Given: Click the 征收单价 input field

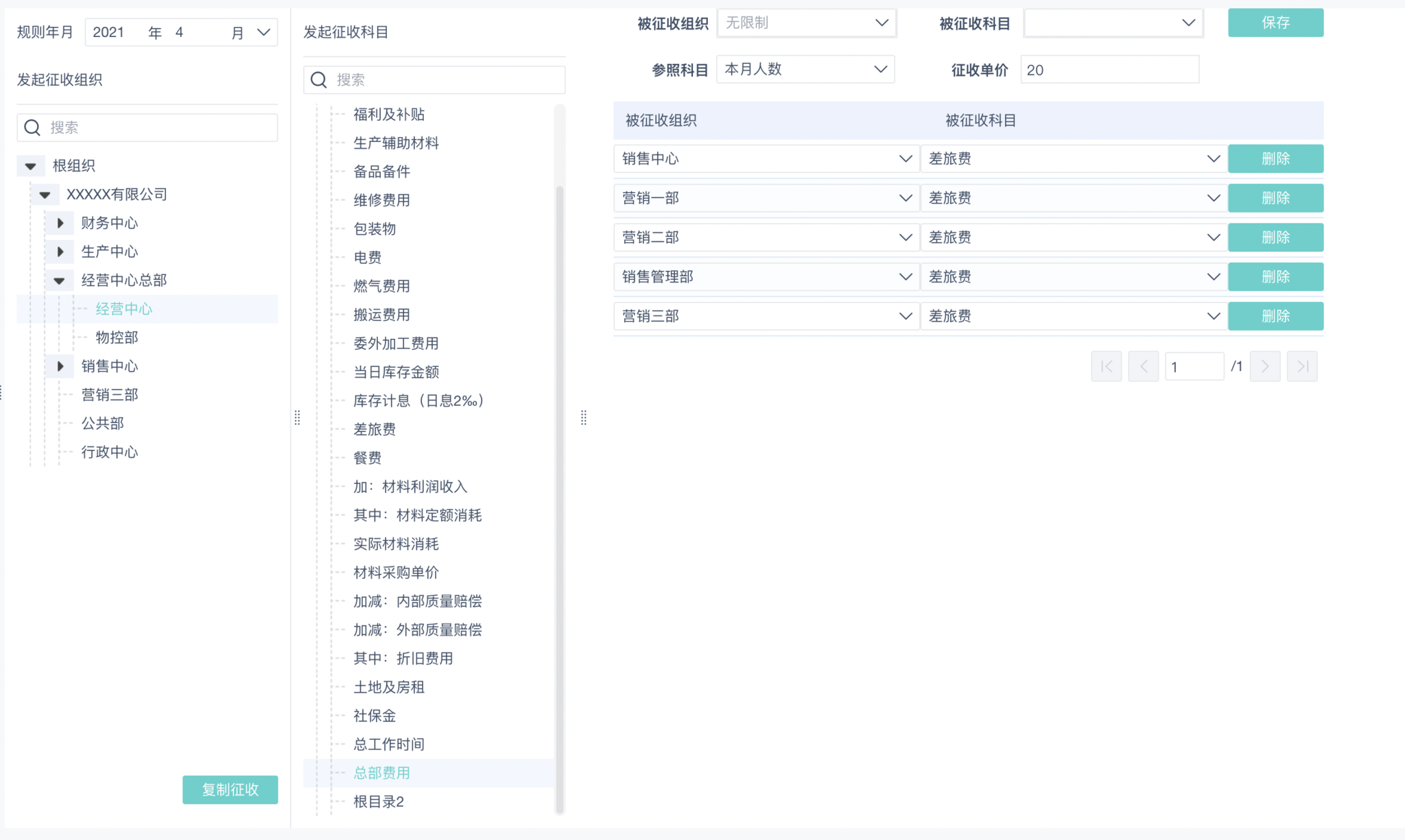Looking at the screenshot, I should (x=1109, y=70).
